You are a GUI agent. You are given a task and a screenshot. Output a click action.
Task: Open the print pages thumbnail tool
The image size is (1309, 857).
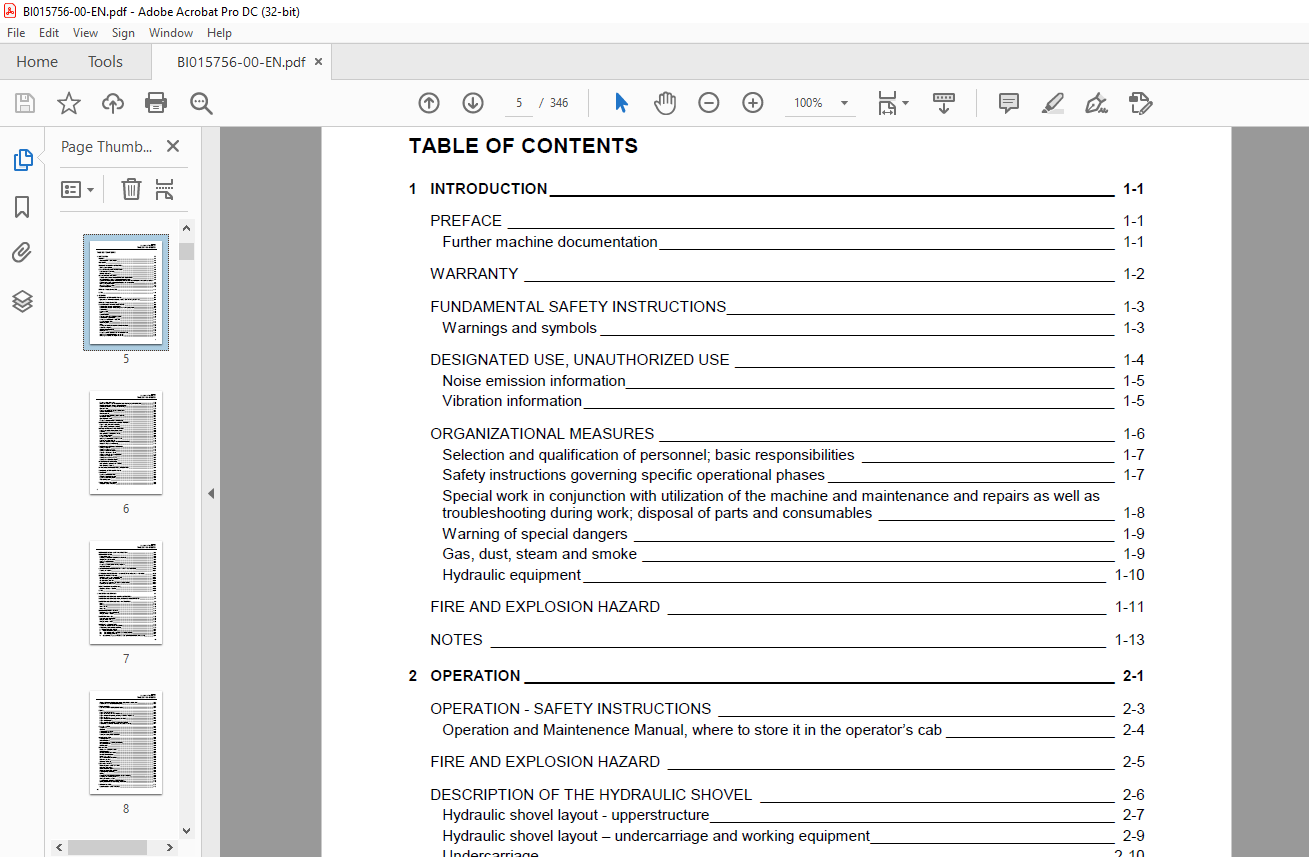coord(165,189)
